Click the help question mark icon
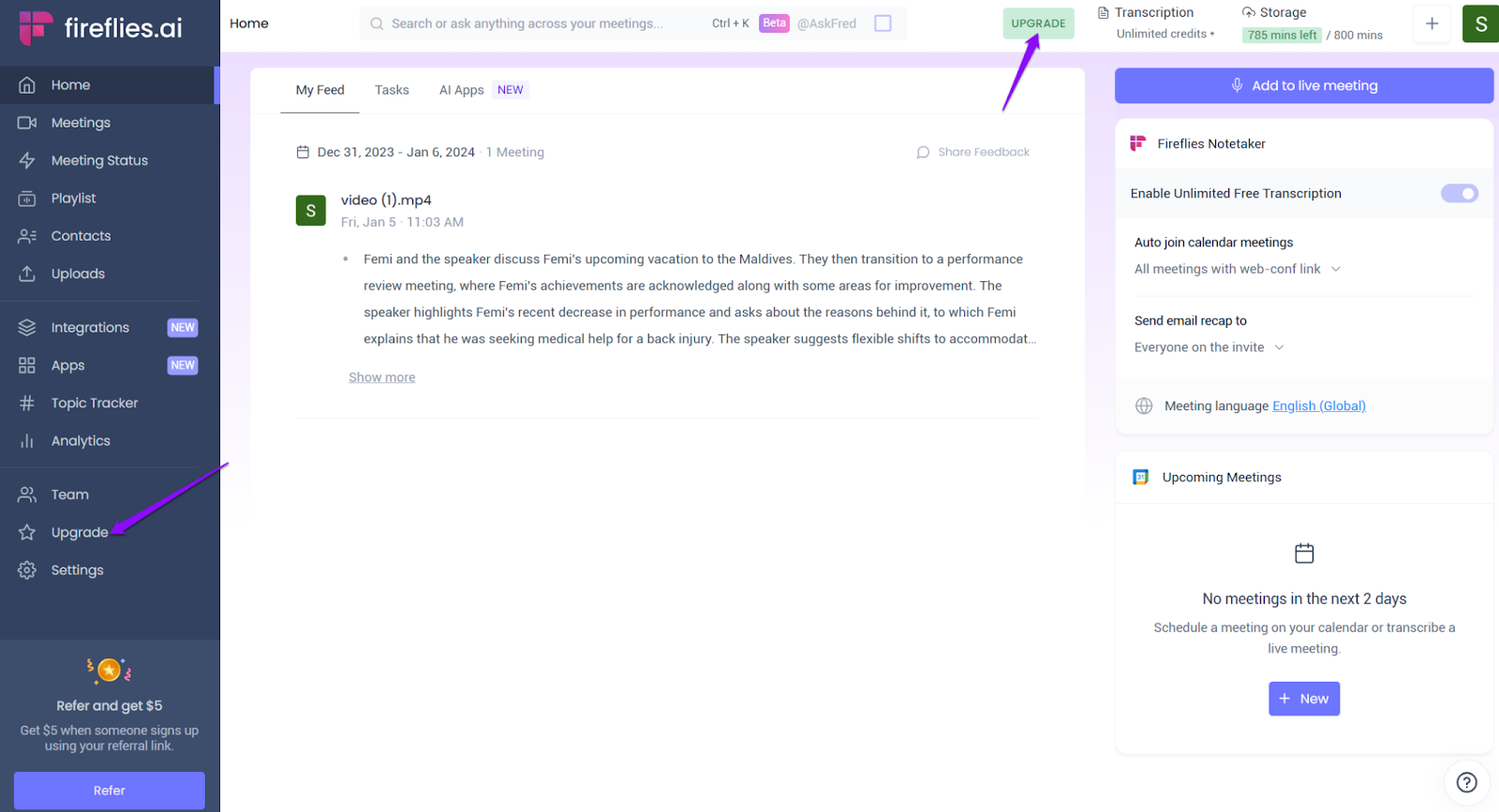Image resolution: width=1499 pixels, height=812 pixels. (1467, 782)
